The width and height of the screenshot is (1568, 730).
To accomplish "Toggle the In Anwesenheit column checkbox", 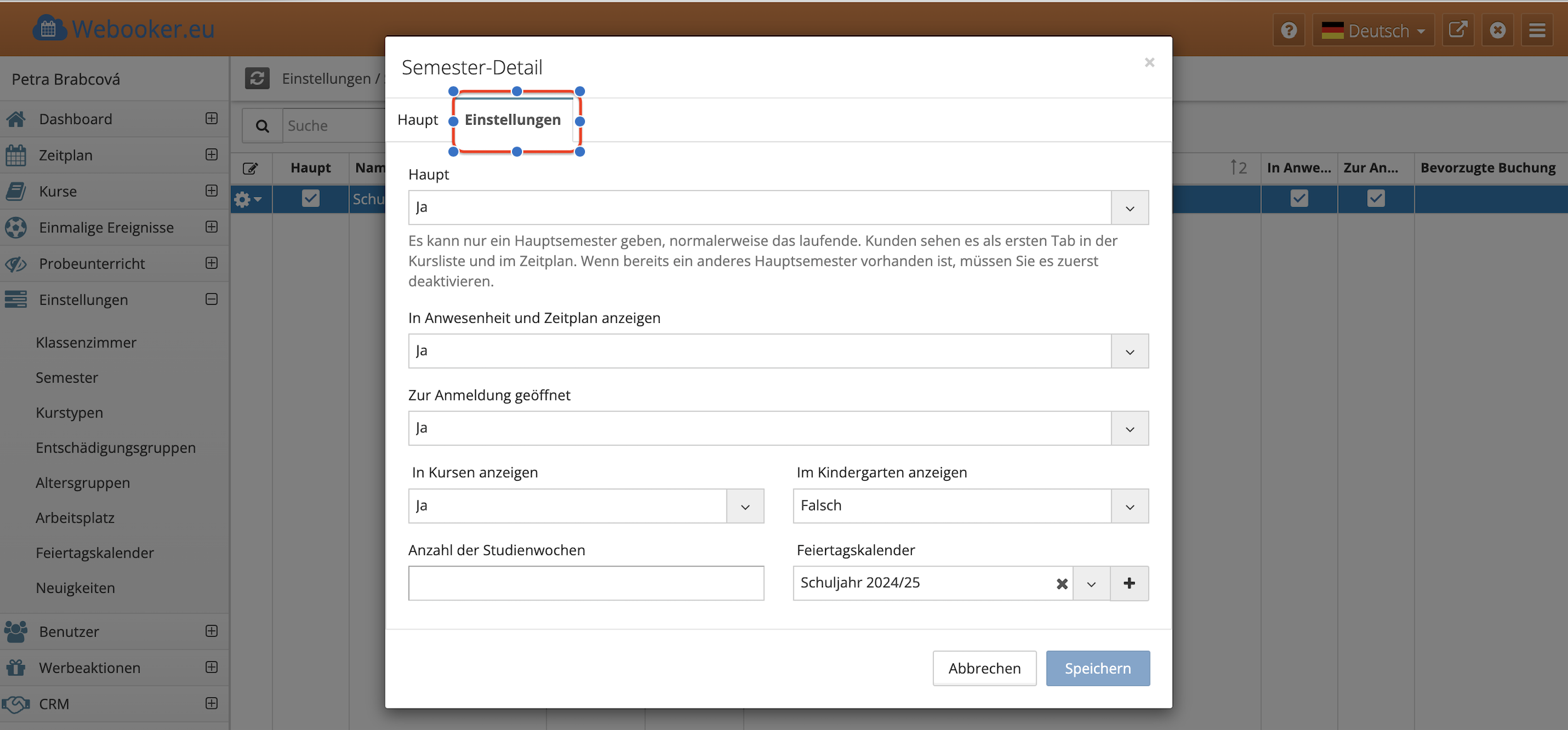I will pos(1299,198).
